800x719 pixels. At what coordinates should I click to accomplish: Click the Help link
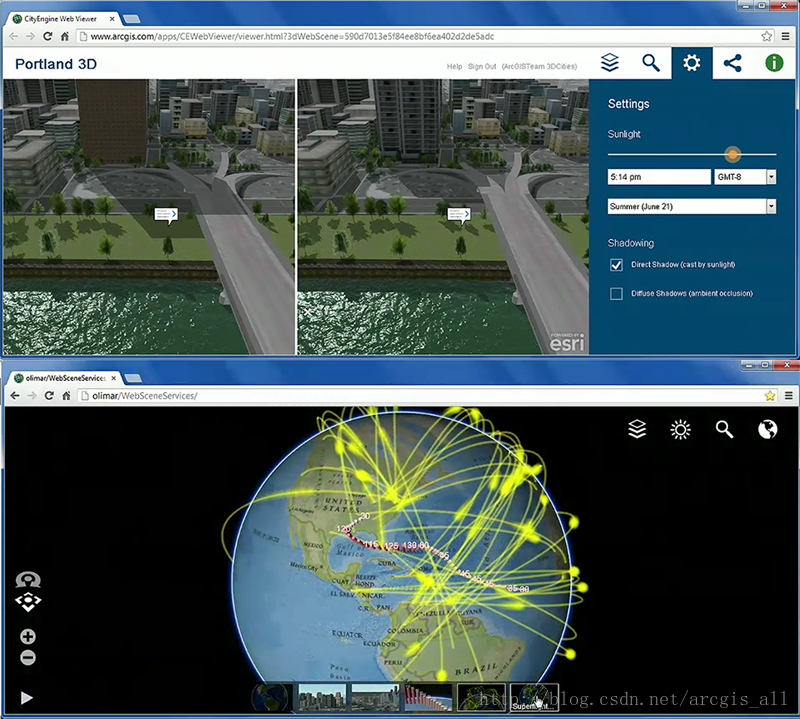point(454,66)
